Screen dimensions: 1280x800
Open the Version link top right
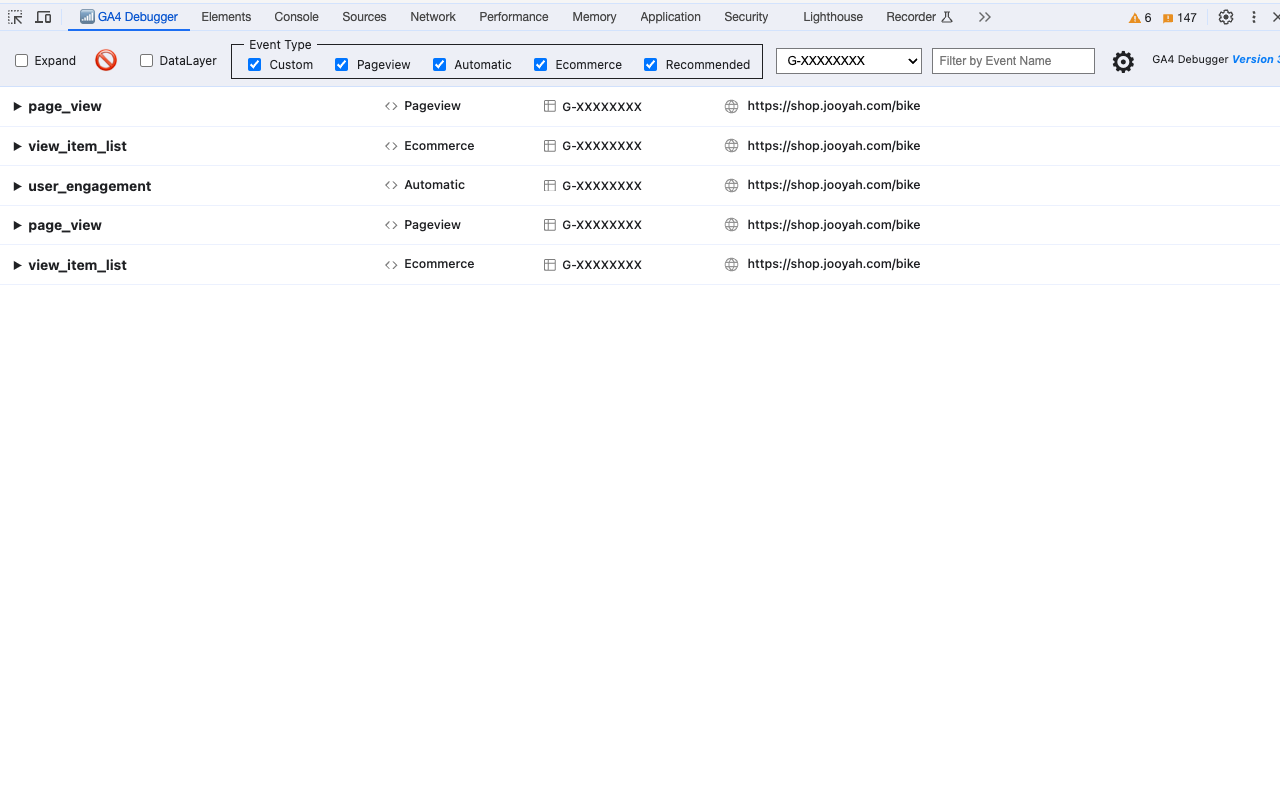click(1252, 59)
